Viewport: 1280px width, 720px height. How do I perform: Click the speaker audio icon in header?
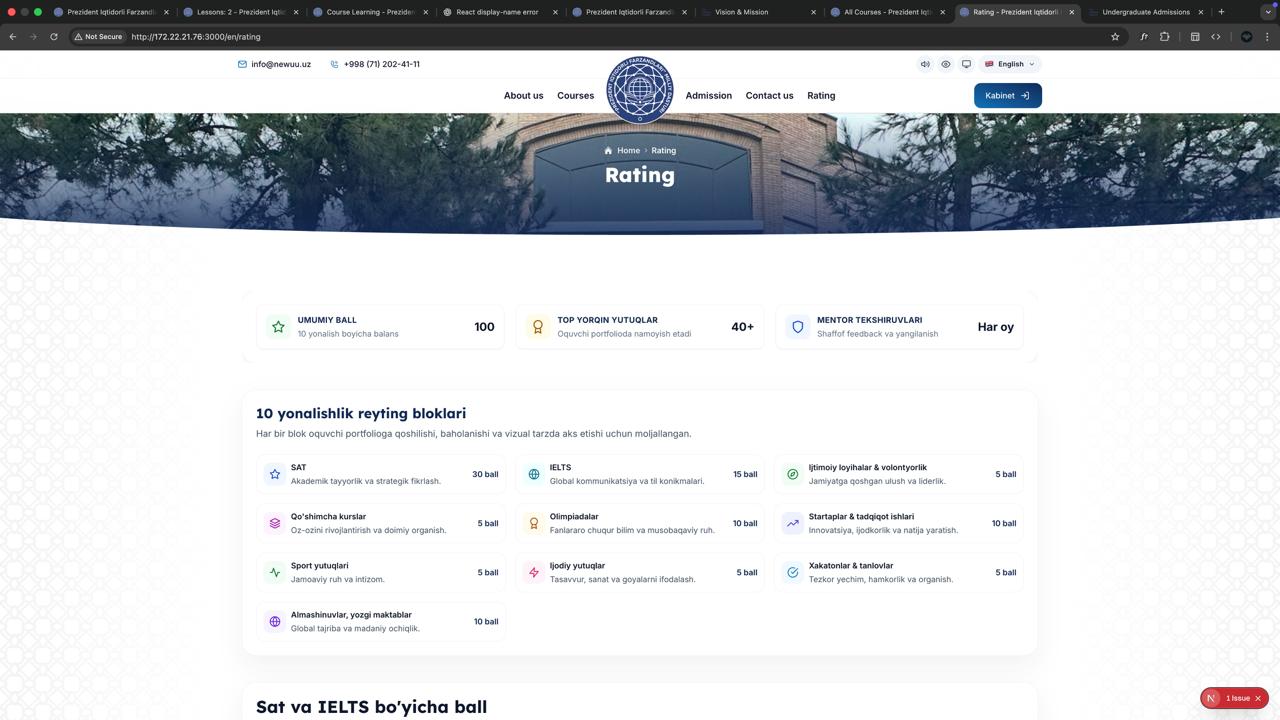[x=925, y=64]
